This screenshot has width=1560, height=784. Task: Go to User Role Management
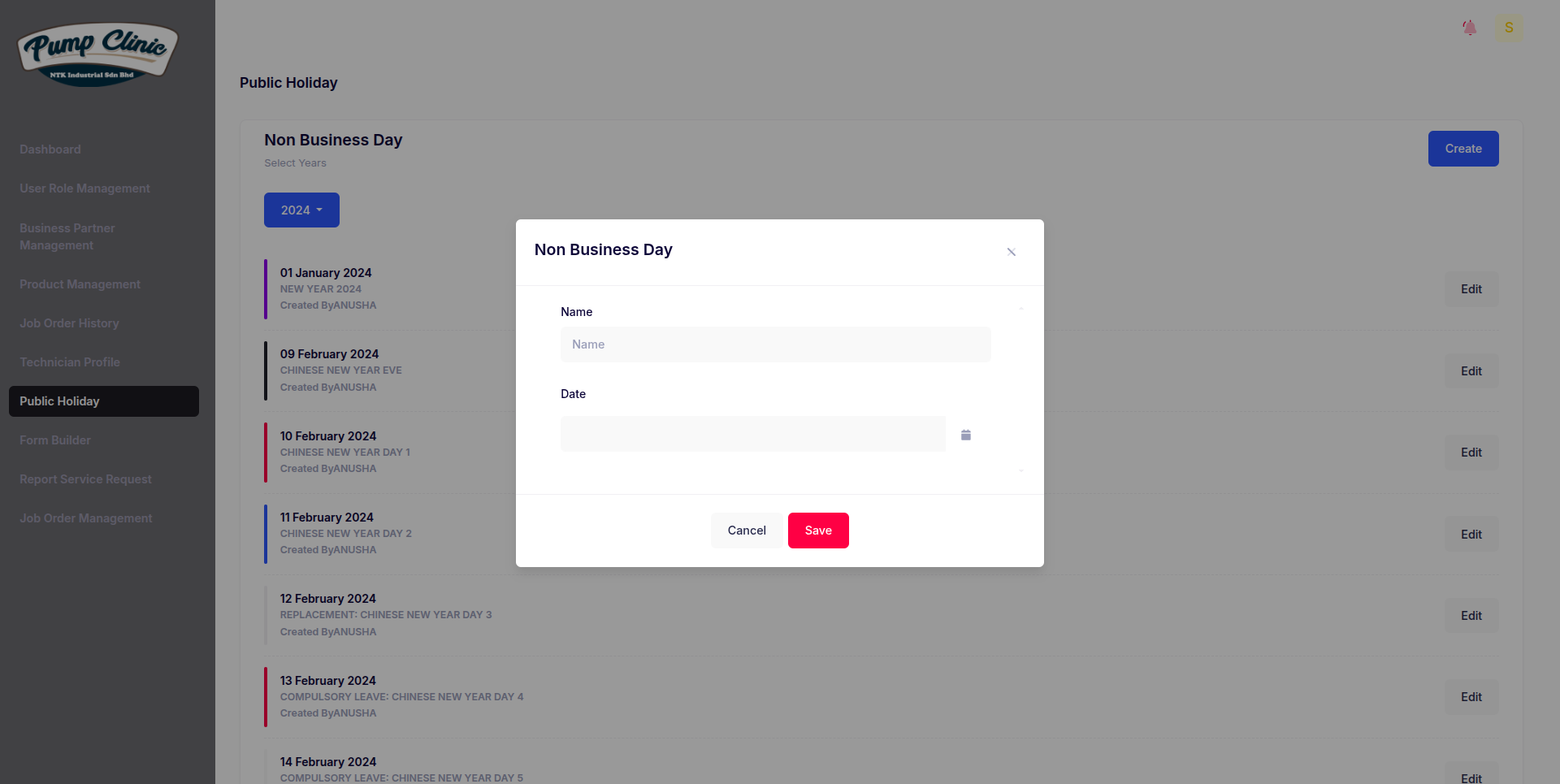pos(84,188)
